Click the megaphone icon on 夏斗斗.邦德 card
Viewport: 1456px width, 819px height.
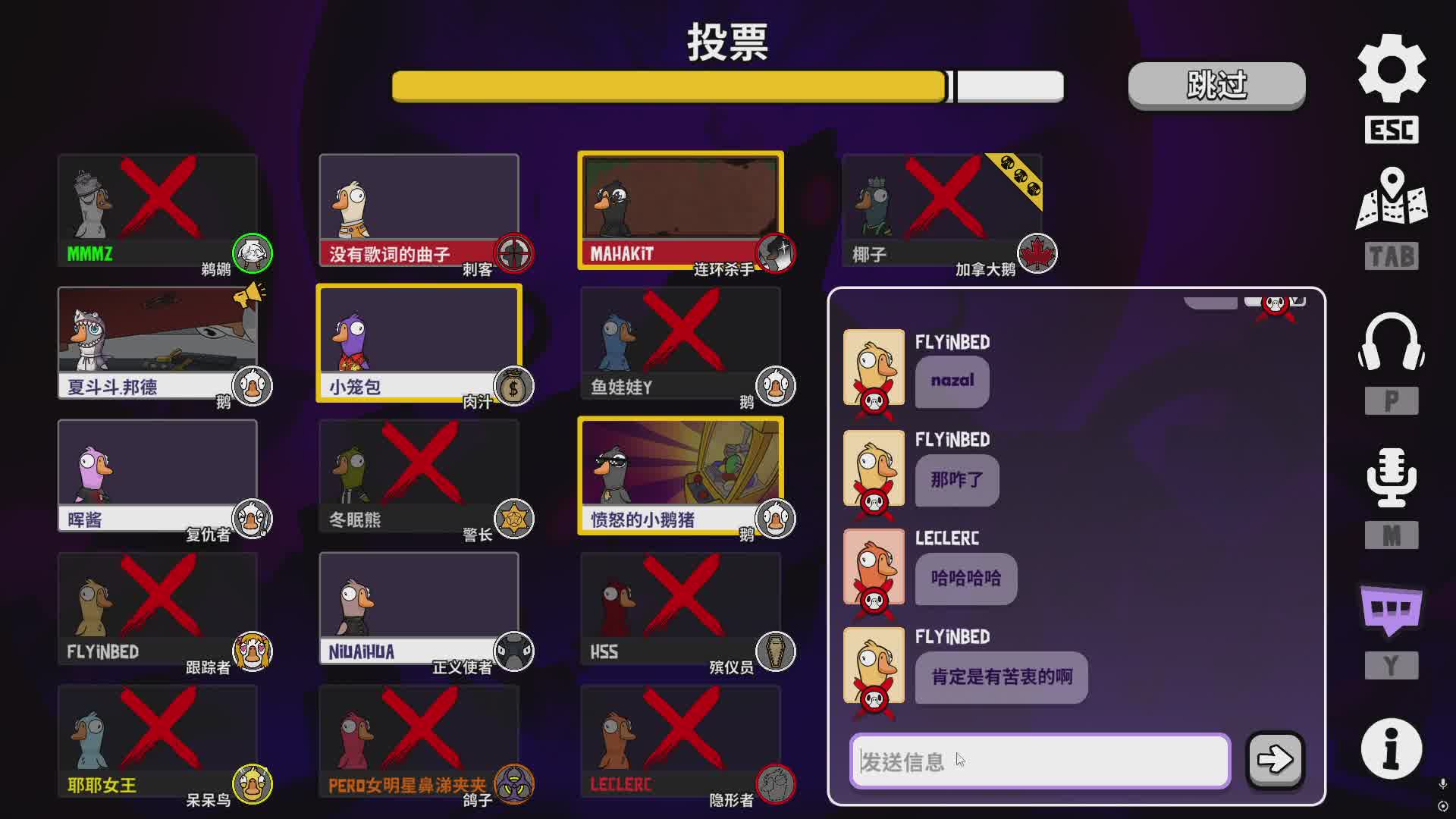(249, 294)
